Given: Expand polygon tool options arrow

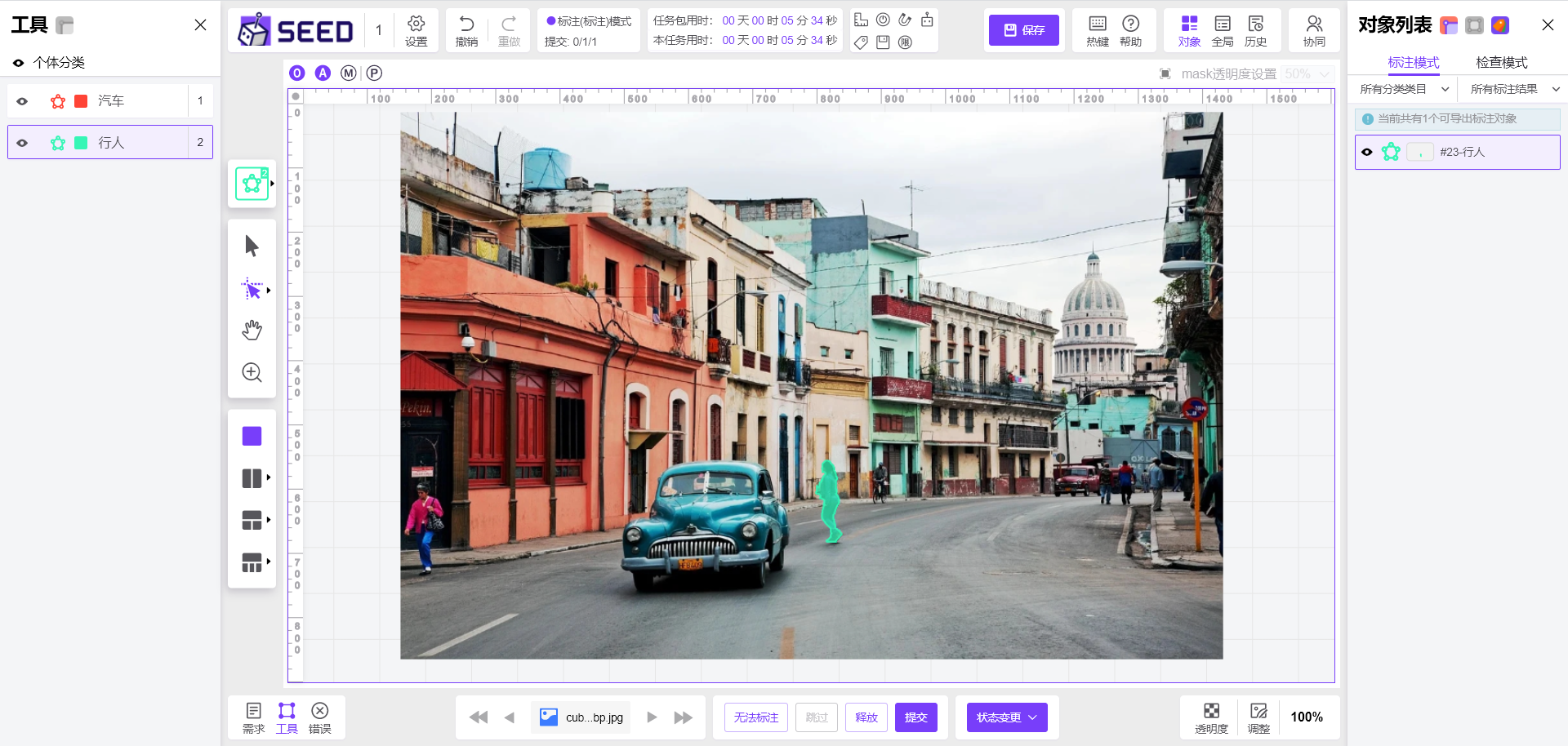Looking at the screenshot, I should tap(272, 184).
